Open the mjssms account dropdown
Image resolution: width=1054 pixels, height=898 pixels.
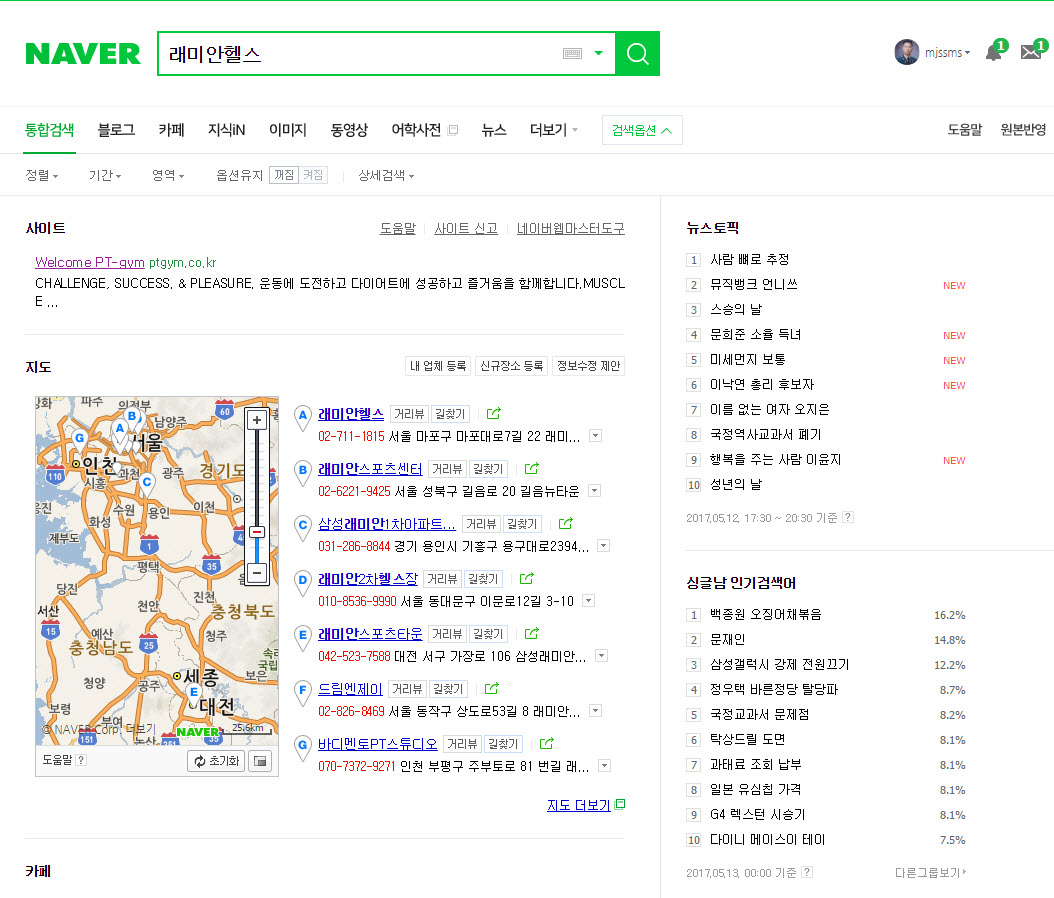pyautogui.click(x=948, y=52)
